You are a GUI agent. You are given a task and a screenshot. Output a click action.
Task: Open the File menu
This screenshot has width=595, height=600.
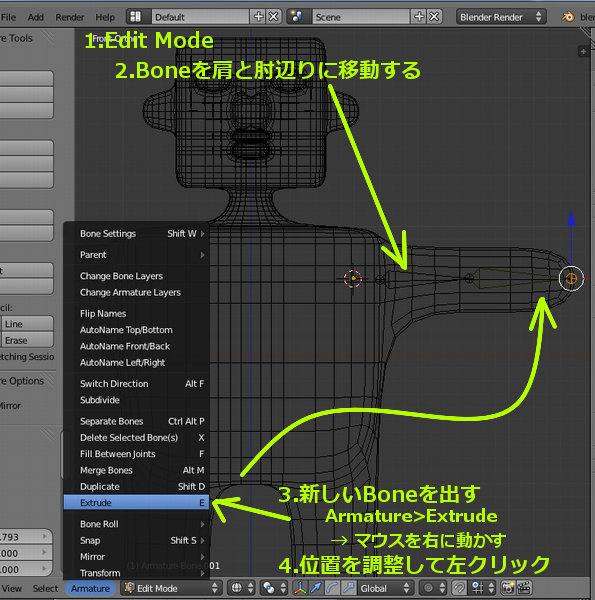(x=8, y=17)
